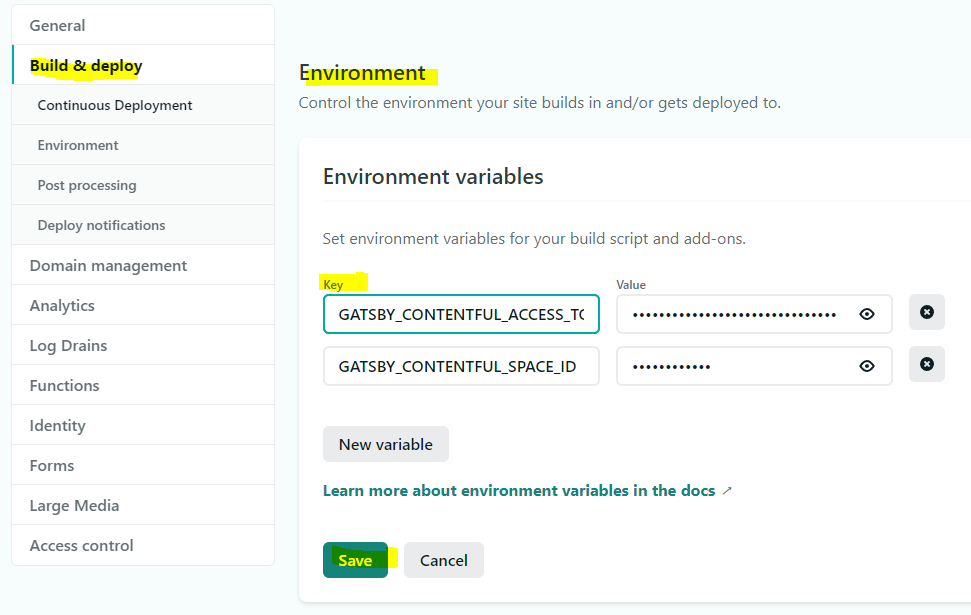The width and height of the screenshot is (971, 615).
Task: Follow the environment variables docs link
Action: [519, 491]
